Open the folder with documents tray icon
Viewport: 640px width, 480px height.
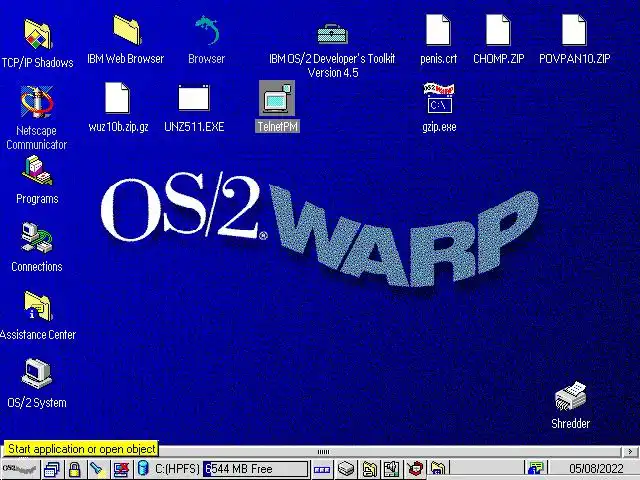click(370, 469)
